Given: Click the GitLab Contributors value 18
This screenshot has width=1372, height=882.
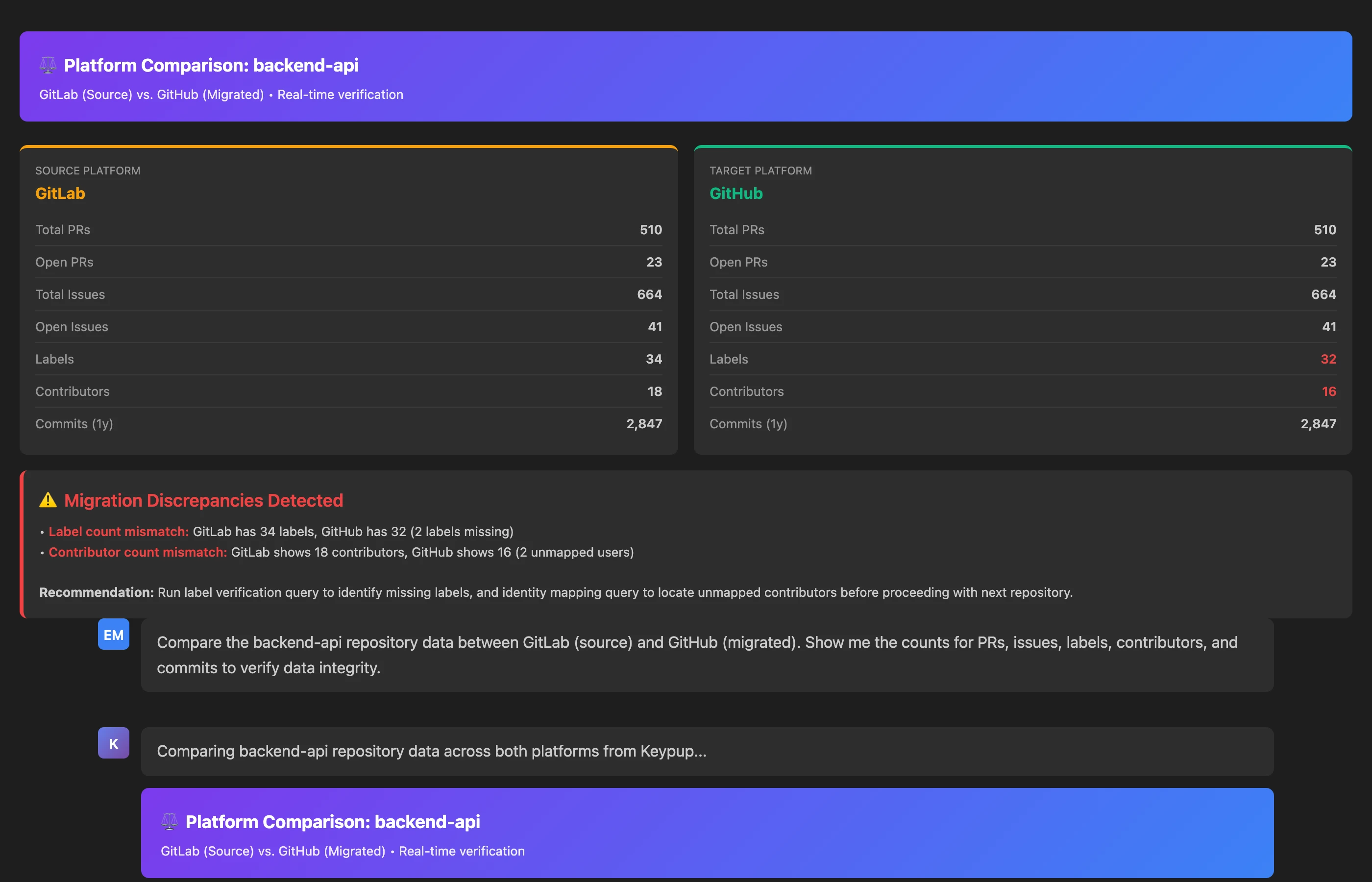Looking at the screenshot, I should [x=655, y=392].
